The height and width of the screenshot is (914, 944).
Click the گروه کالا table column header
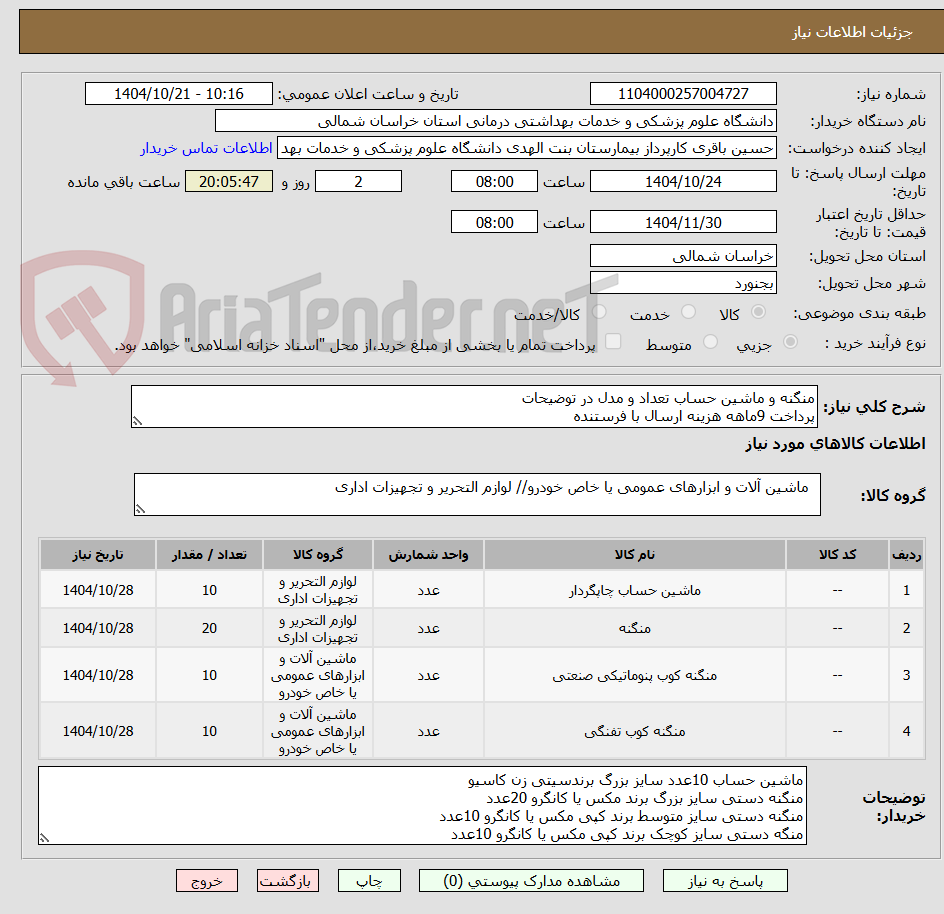coord(318,555)
